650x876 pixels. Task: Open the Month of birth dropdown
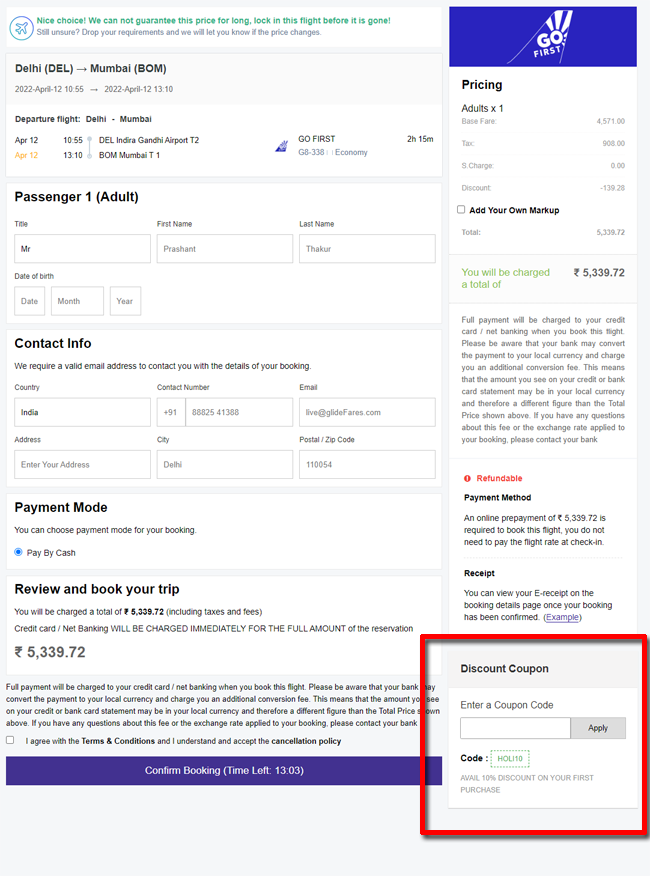pos(77,301)
